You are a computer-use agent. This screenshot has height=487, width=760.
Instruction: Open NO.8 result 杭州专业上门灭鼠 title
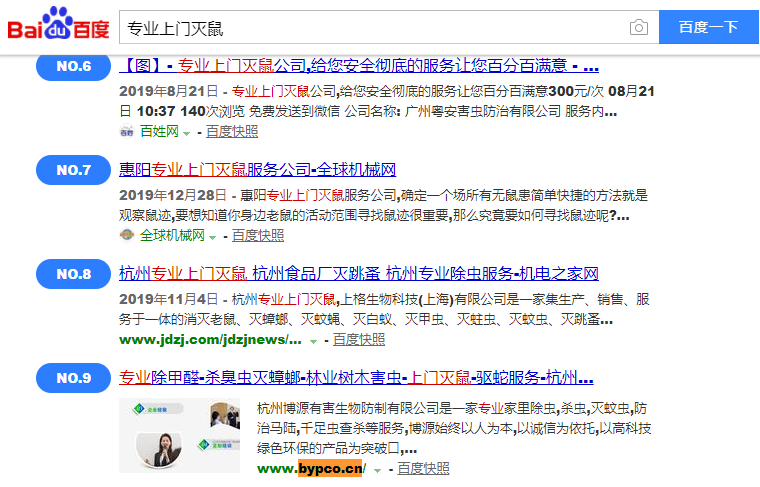coord(359,273)
